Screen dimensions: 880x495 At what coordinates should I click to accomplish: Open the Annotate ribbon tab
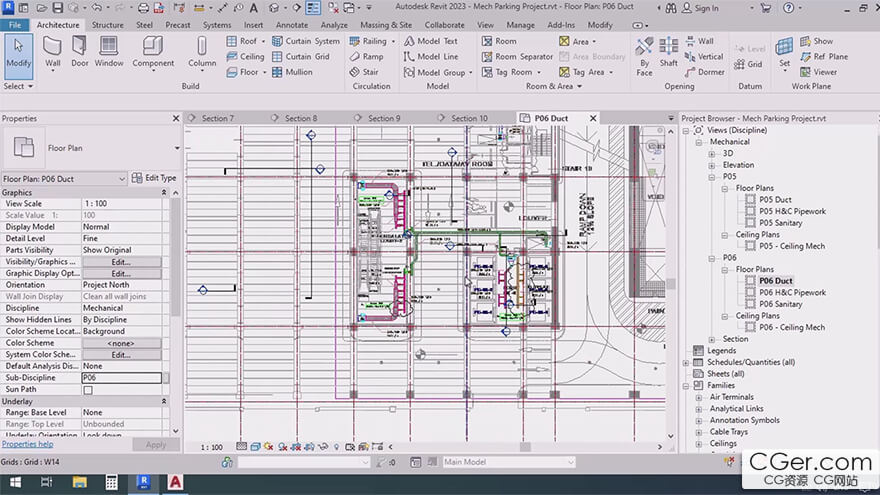tap(292, 25)
